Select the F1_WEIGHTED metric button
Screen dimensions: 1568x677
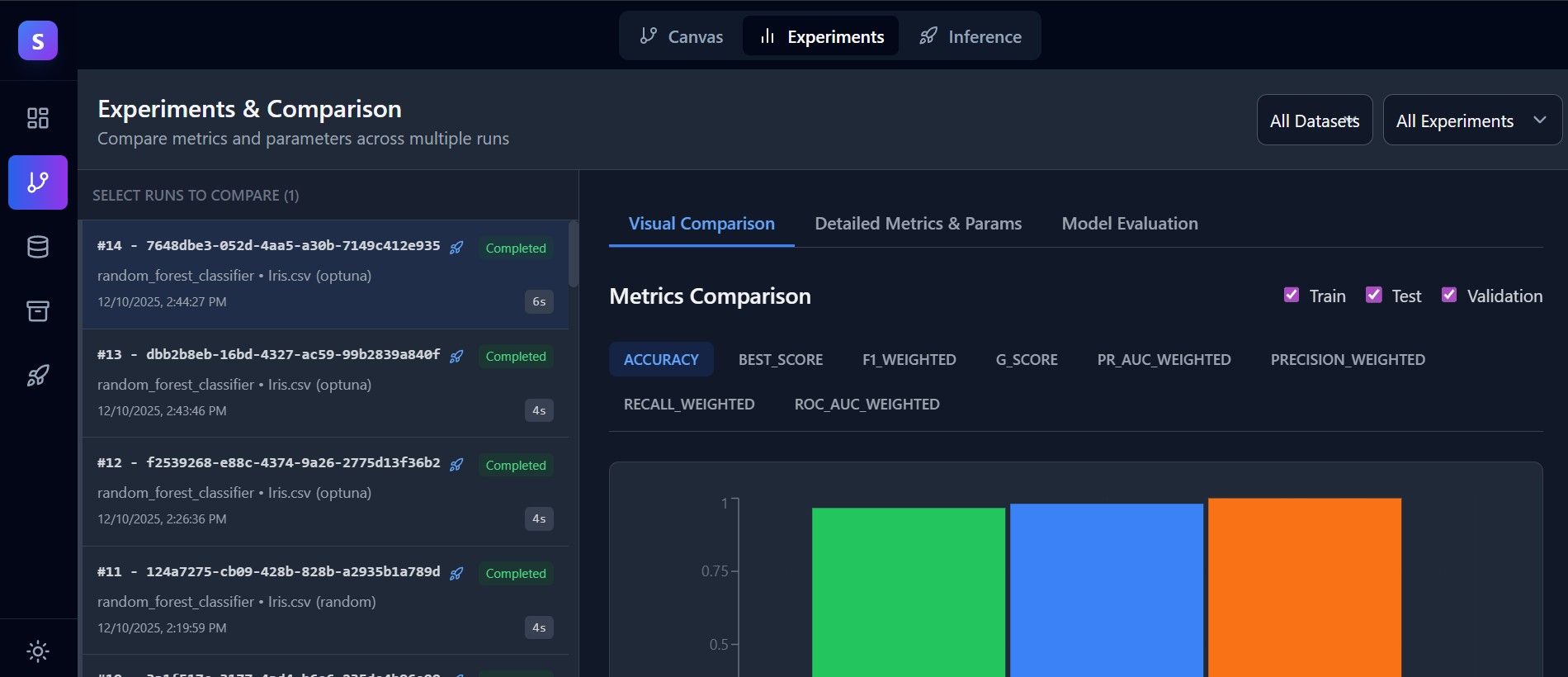[909, 360]
